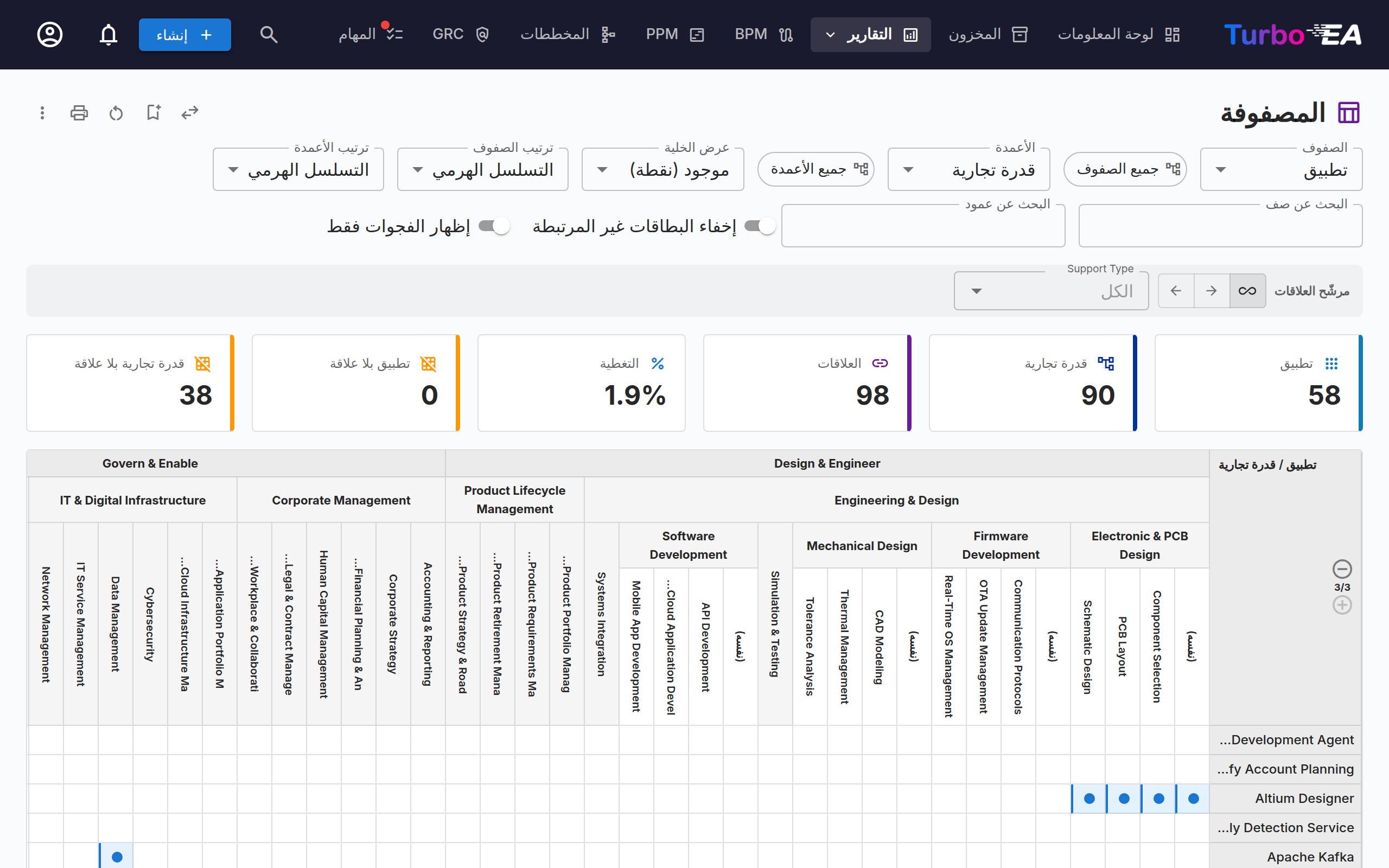Click the Apache Kafka Data Management dot
This screenshot has height=868, width=1389.
[x=117, y=857]
